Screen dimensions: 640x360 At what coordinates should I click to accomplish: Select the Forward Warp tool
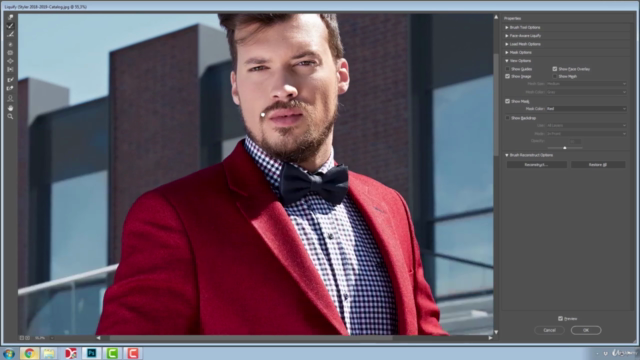pyautogui.click(x=10, y=17)
